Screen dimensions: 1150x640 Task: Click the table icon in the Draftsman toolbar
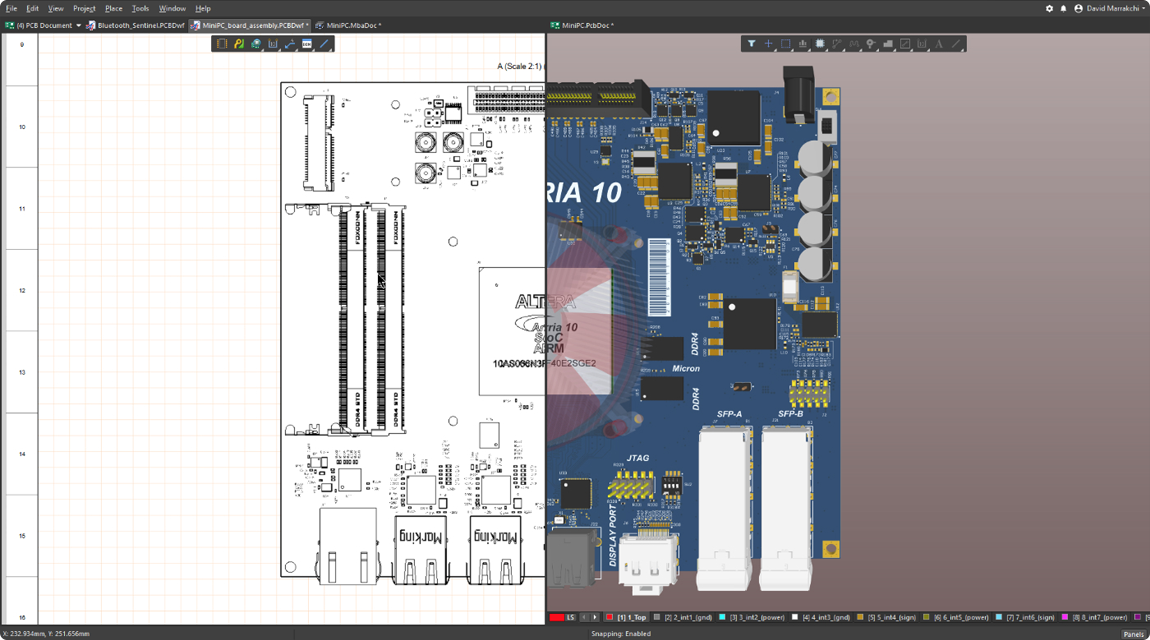click(x=307, y=44)
